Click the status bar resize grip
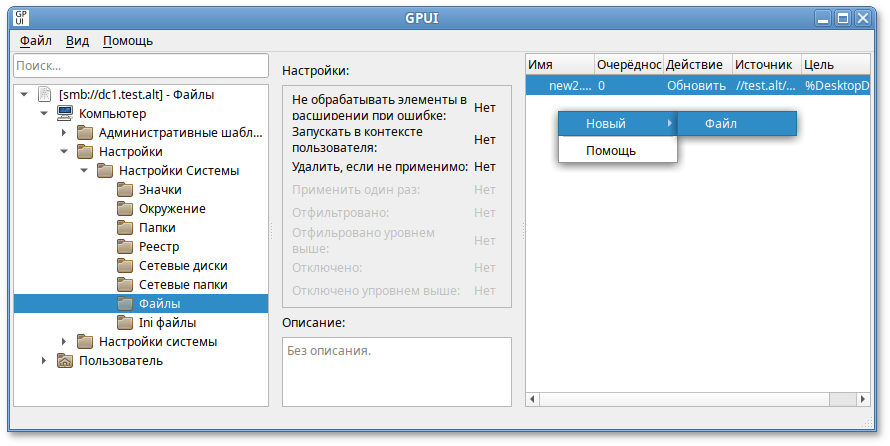Image resolution: width=890 pixels, height=446 pixels. (868, 423)
